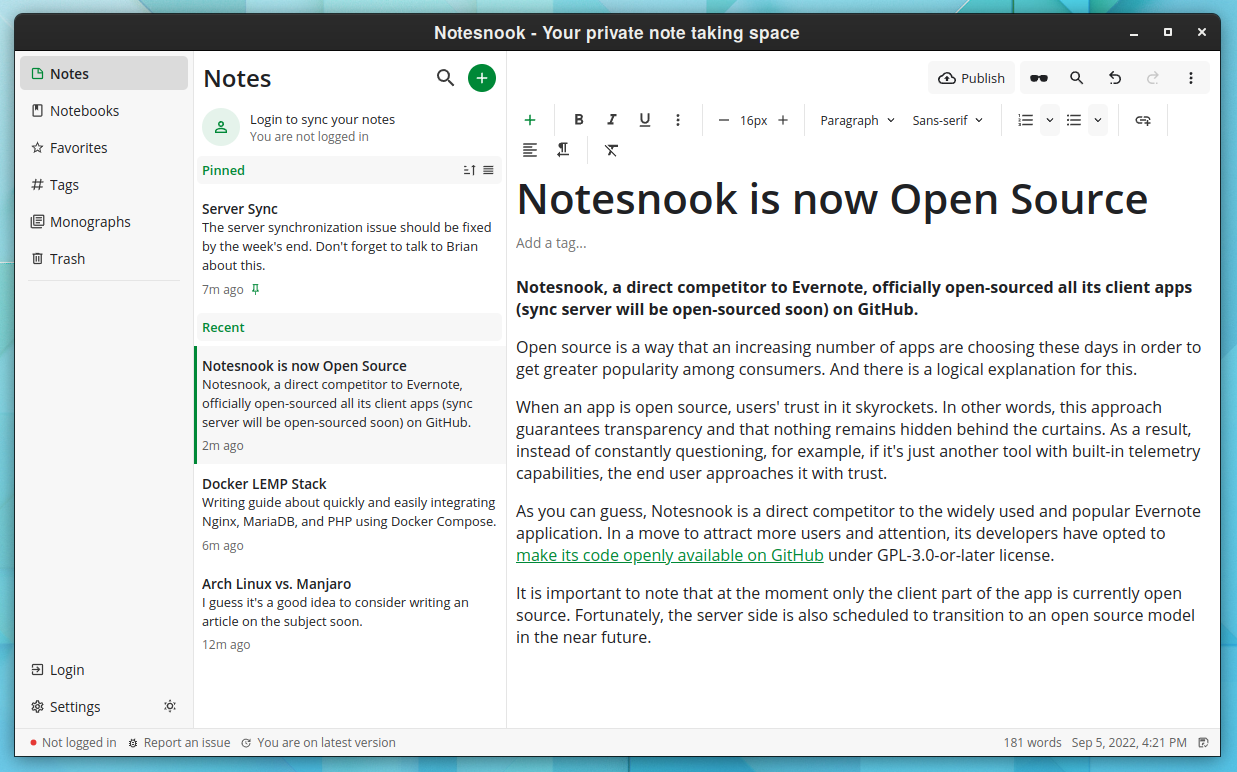The image size is (1237, 772).
Task: Show more text formatting options
Action: 678,120
